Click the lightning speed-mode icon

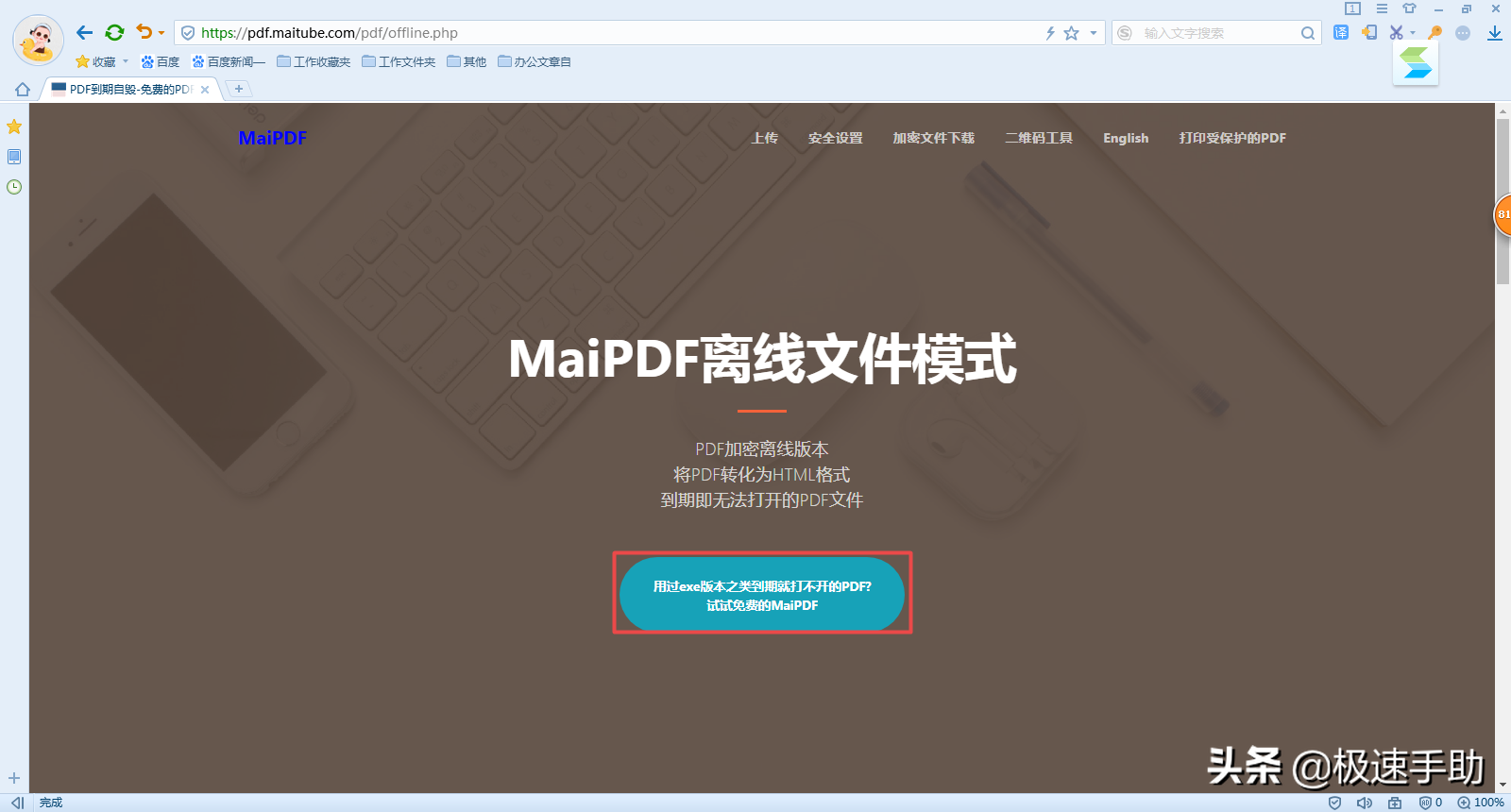[x=1050, y=33]
